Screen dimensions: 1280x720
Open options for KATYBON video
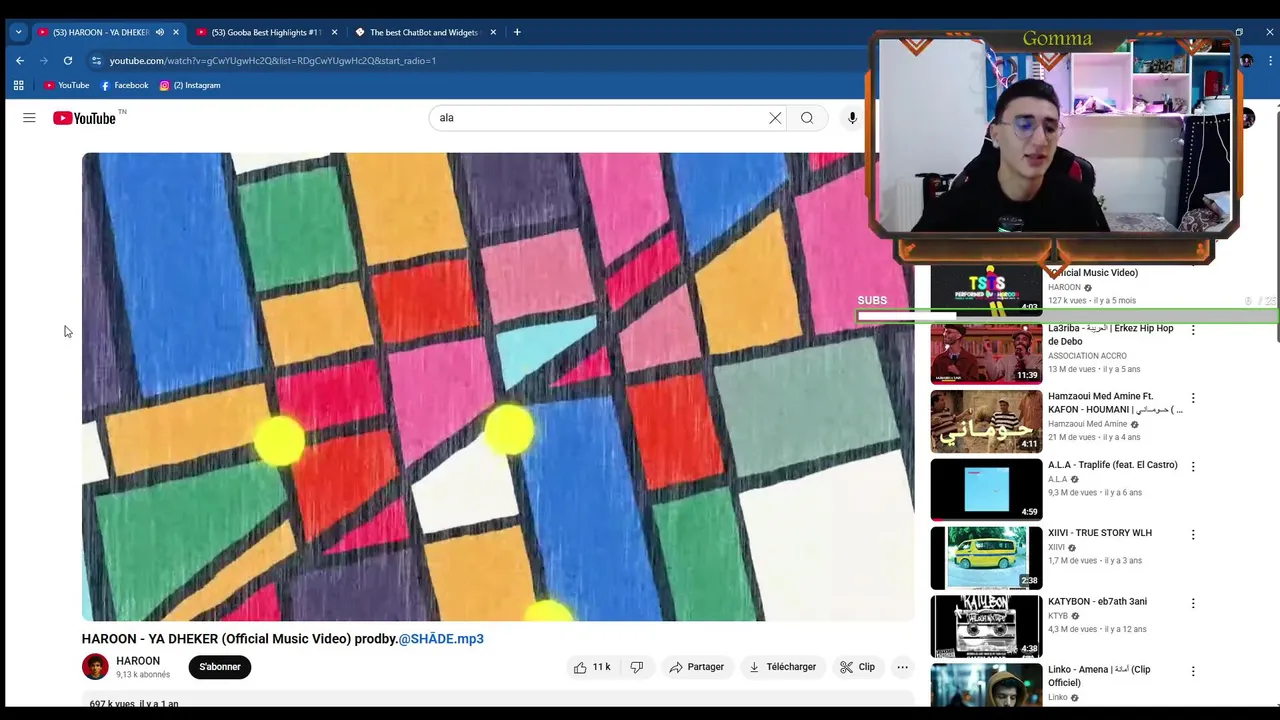[1193, 603]
